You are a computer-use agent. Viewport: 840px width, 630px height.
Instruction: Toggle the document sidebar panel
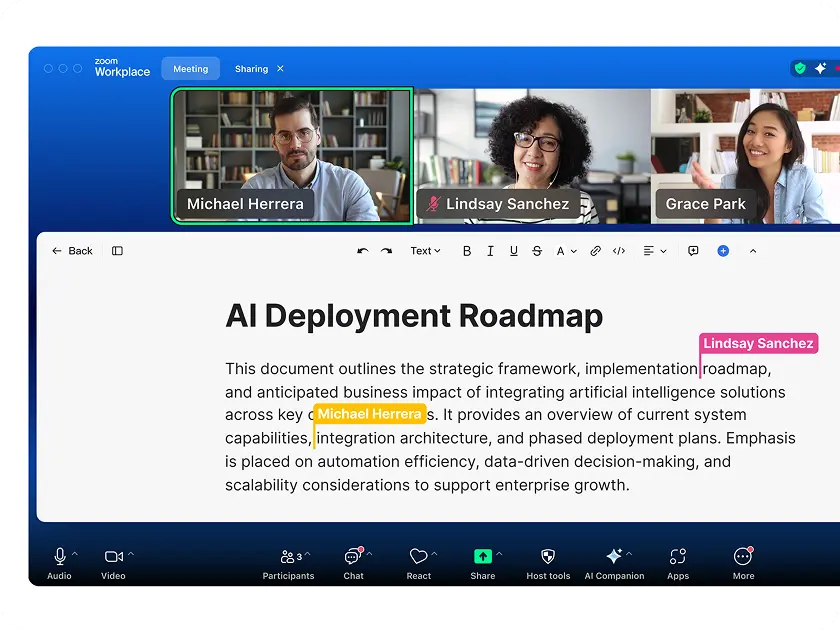click(117, 251)
